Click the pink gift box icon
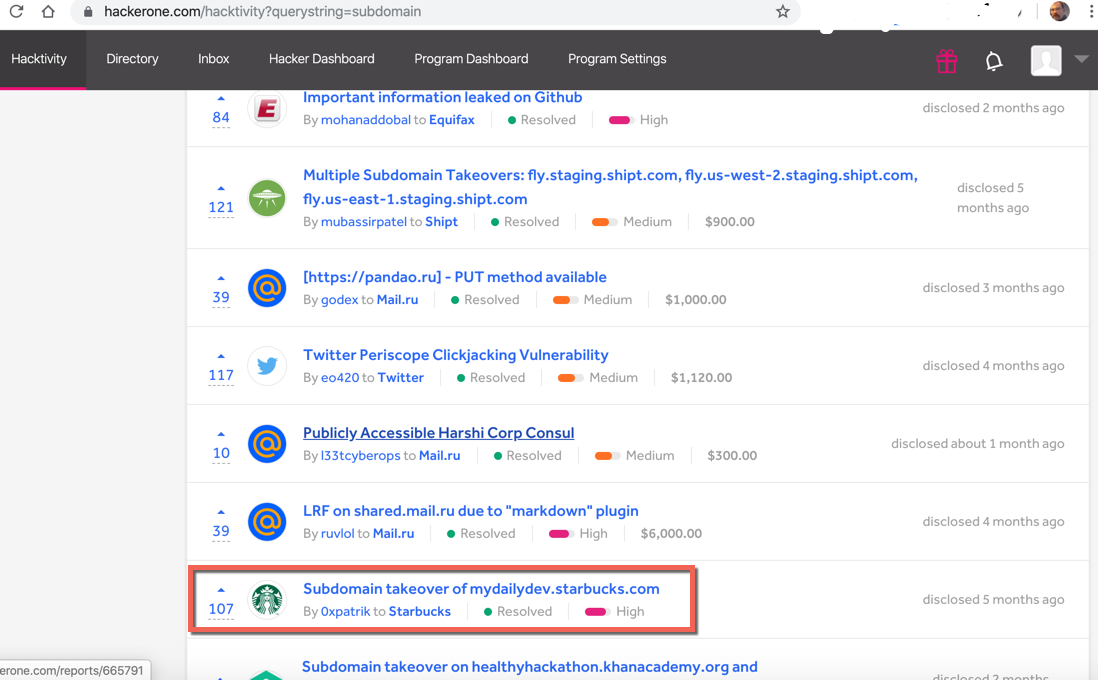Viewport: 1098px width, 680px height. pyautogui.click(x=946, y=61)
